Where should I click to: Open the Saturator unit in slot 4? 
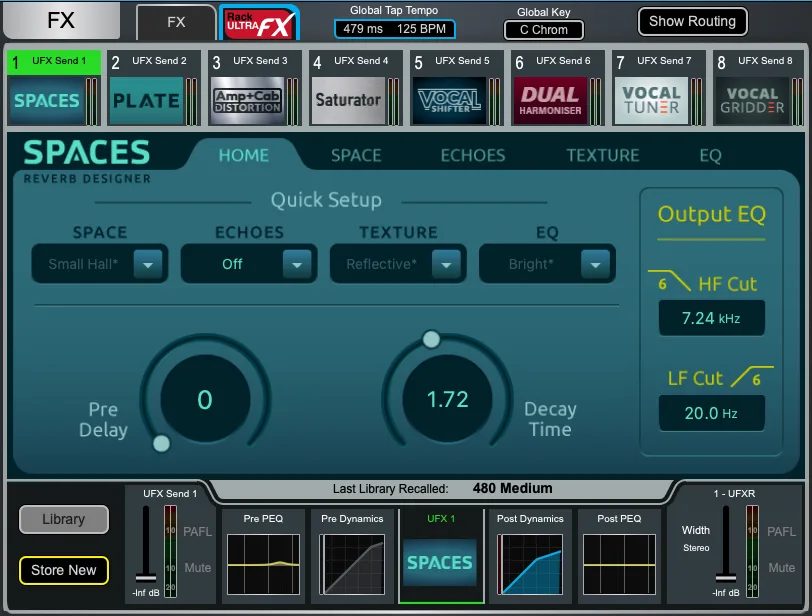click(x=349, y=100)
